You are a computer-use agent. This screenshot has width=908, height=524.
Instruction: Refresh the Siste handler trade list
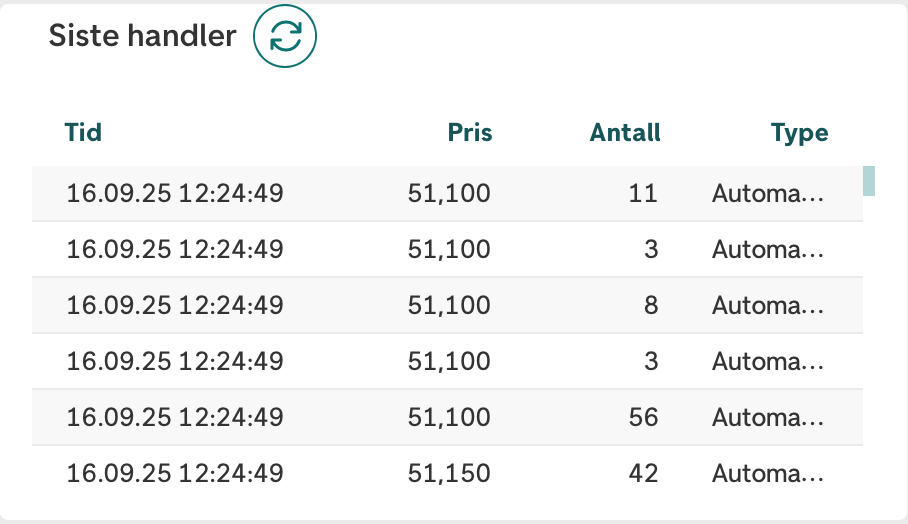[x=285, y=36]
